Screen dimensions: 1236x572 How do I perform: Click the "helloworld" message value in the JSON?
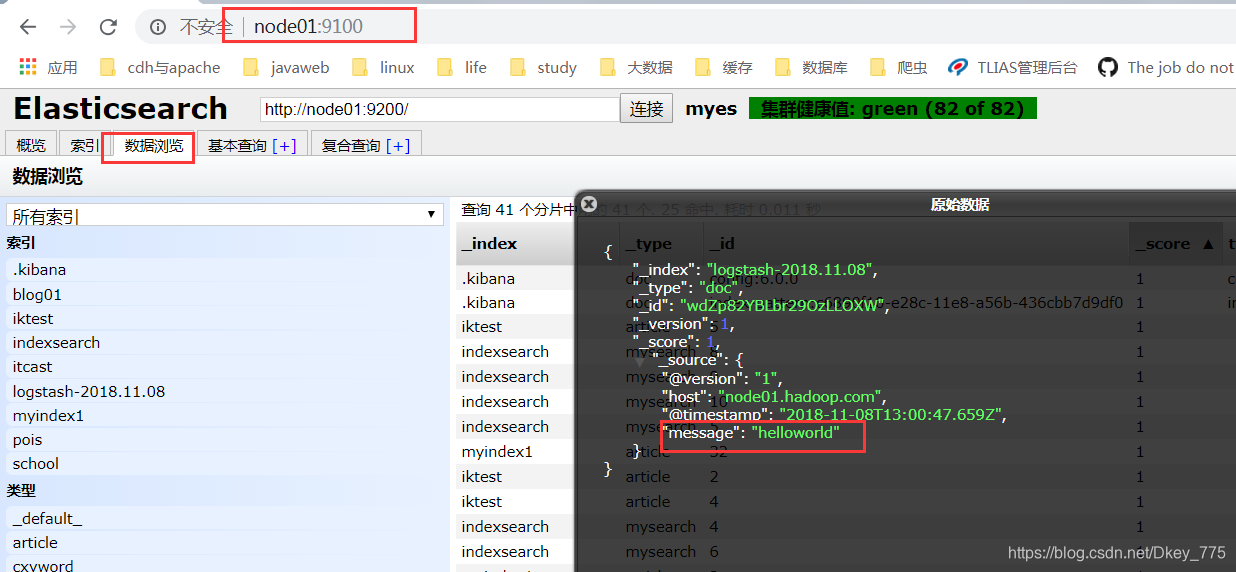(797, 433)
